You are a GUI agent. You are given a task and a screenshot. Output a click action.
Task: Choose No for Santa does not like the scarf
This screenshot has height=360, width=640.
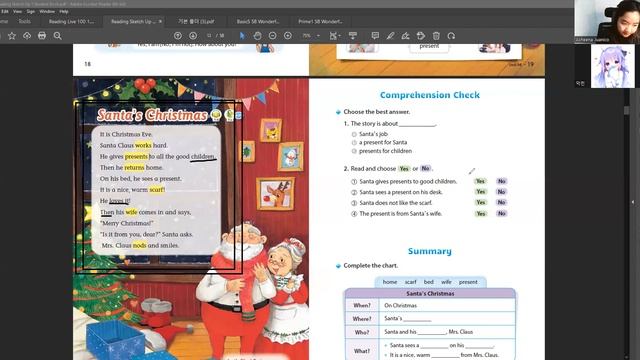click(502, 202)
